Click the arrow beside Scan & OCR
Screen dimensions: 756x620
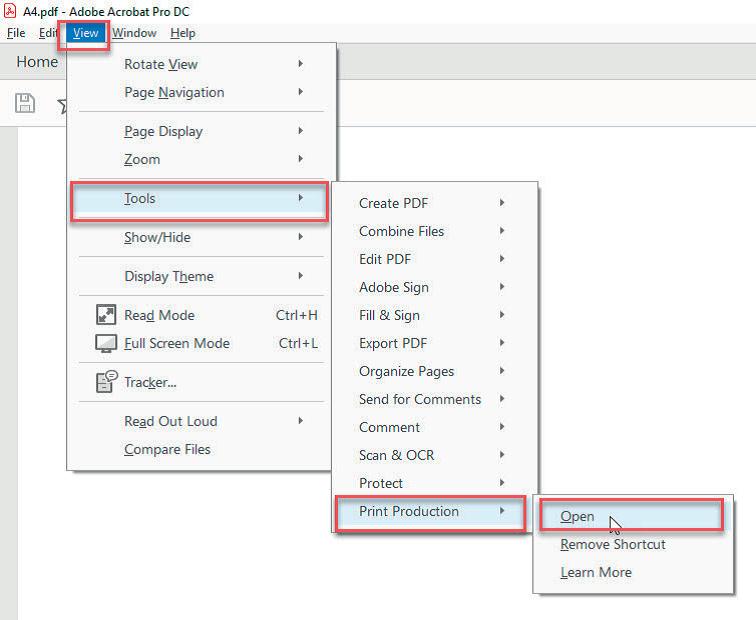coord(502,455)
